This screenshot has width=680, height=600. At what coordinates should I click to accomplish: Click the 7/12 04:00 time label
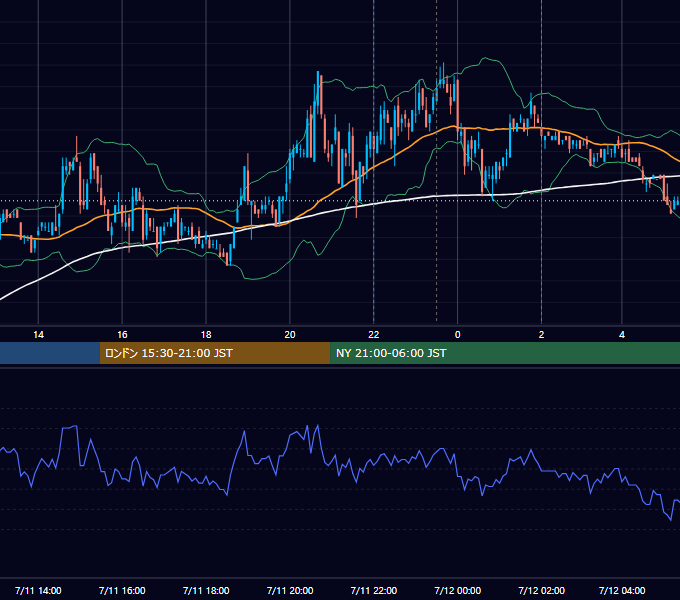[622, 590]
